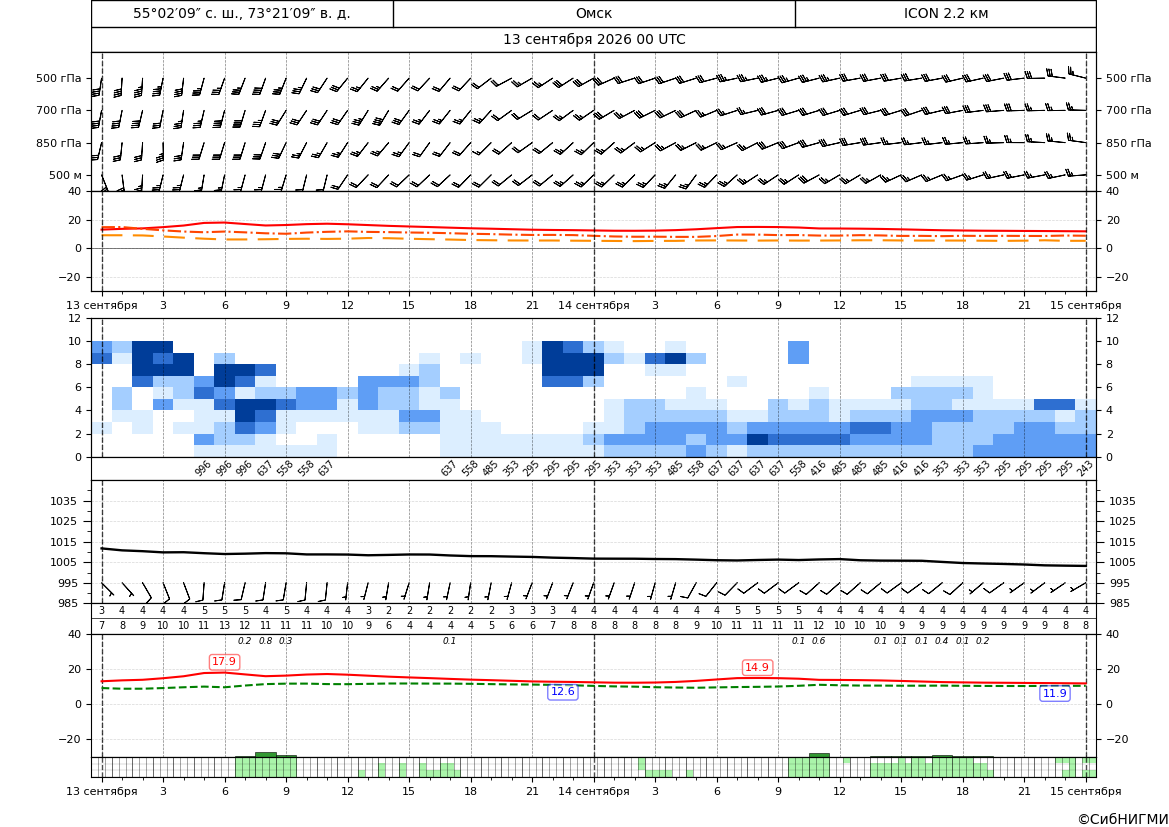Click the ©СибНИГМИ copyright text
The width and height of the screenshot is (1169, 827).
1123,819
